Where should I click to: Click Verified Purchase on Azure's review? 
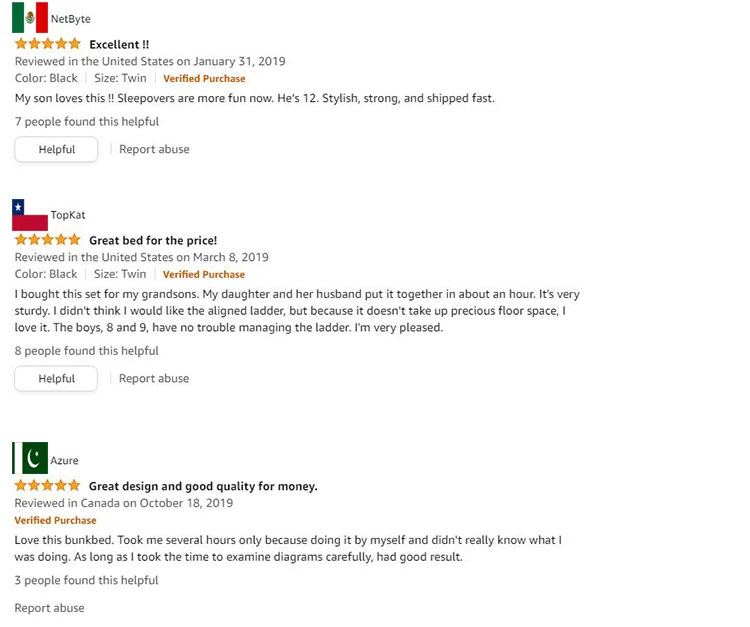[x=55, y=520]
